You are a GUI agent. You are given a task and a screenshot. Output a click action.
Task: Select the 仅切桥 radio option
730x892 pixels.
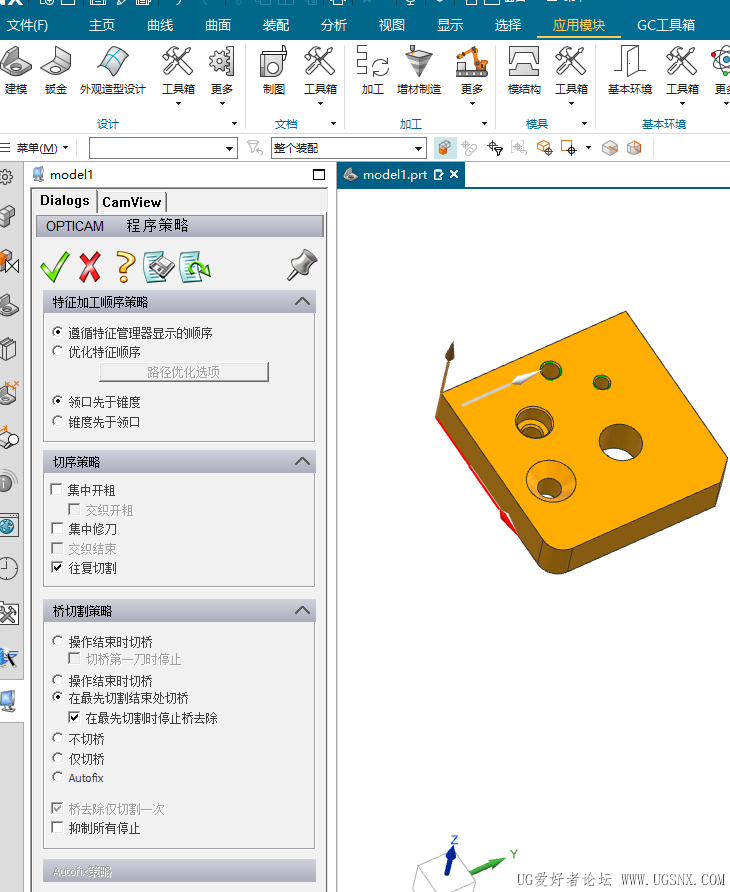click(x=57, y=758)
